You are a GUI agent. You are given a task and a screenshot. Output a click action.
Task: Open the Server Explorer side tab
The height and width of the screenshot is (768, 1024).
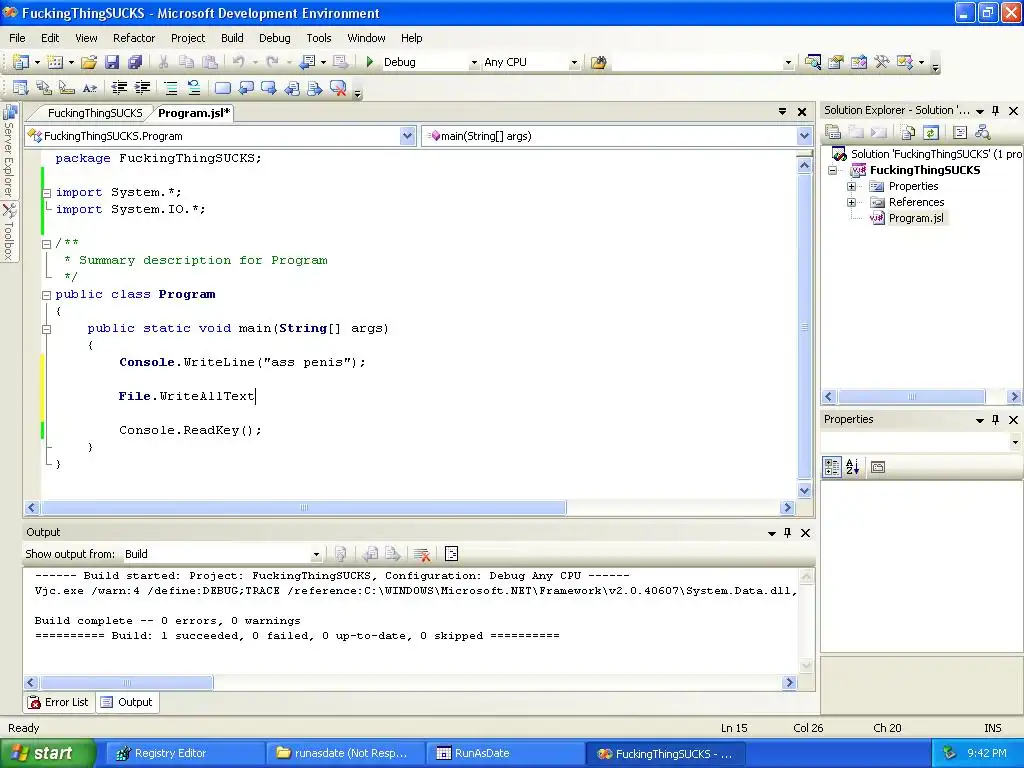tap(9, 152)
